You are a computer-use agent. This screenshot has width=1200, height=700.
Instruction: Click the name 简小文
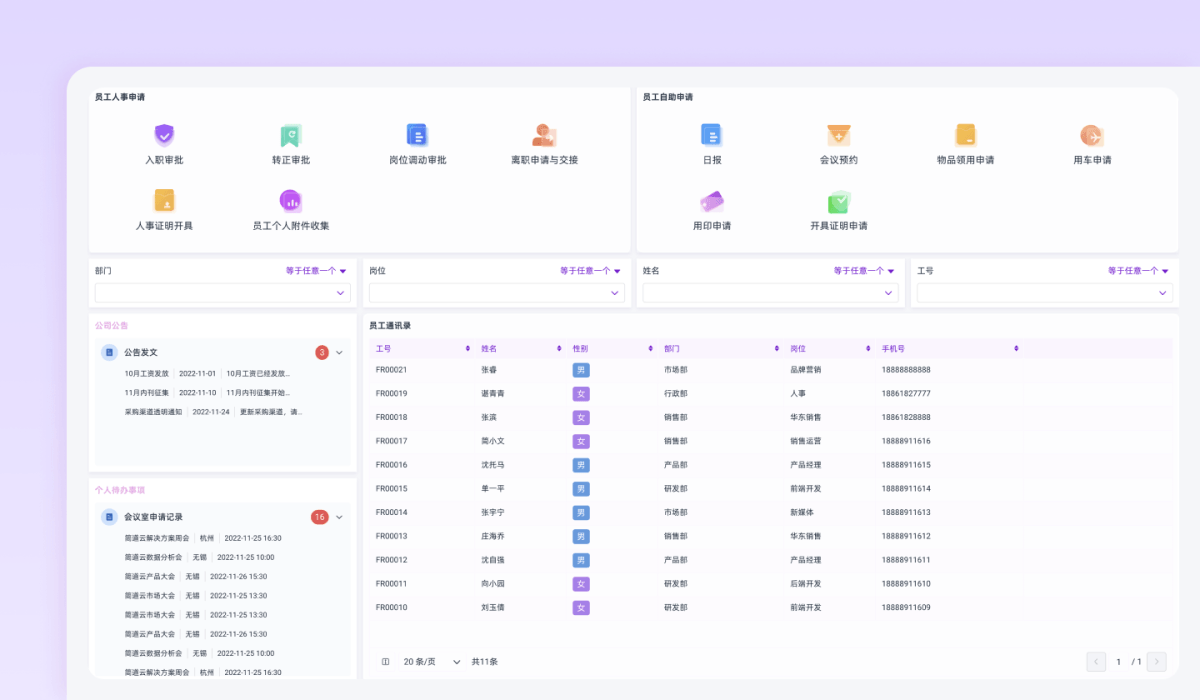(492, 441)
